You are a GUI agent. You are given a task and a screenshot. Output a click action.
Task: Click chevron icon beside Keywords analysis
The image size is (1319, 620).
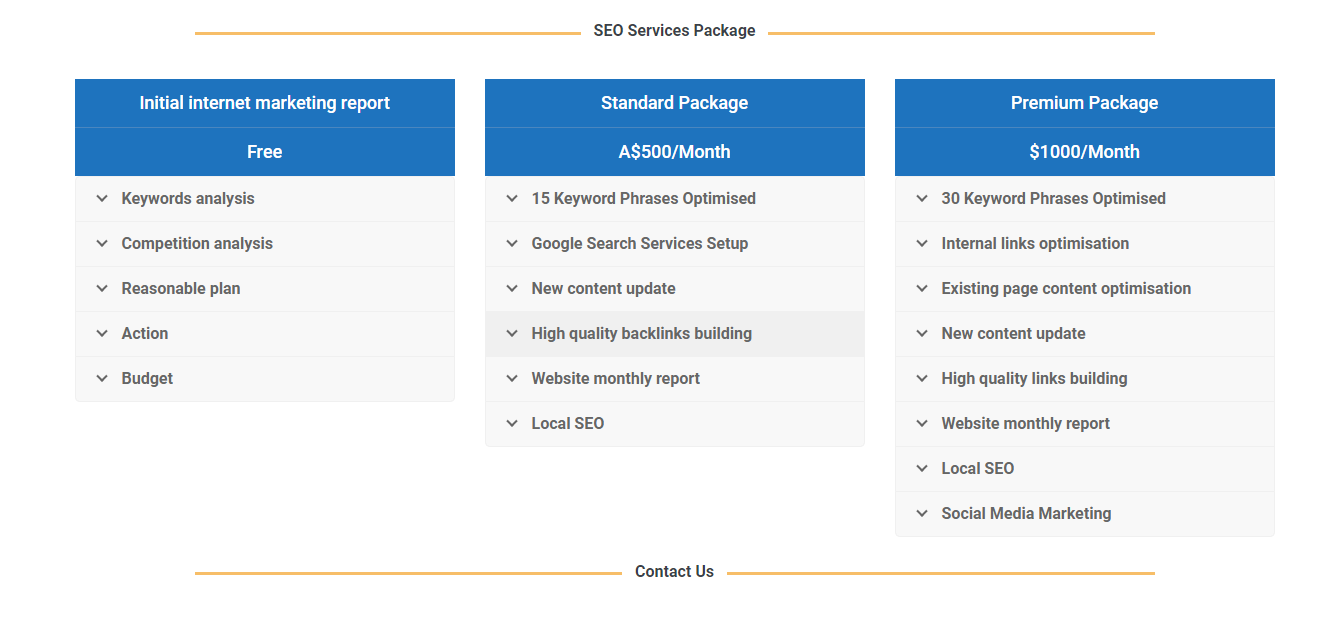(x=102, y=199)
